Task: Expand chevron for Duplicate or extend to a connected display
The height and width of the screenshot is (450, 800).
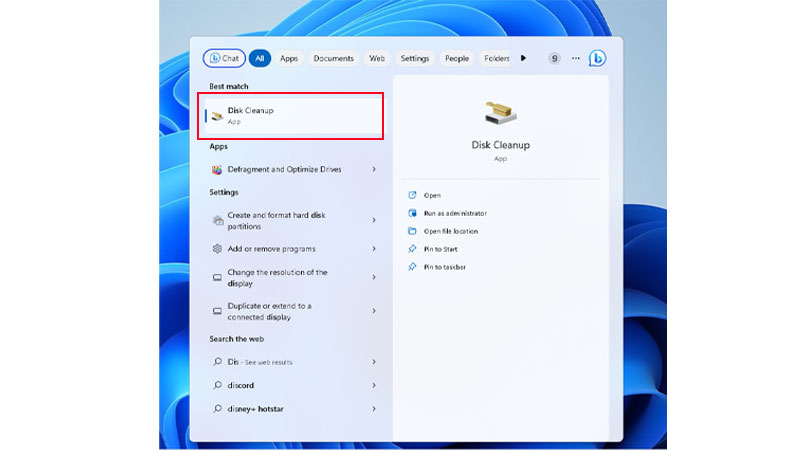Action: [x=374, y=311]
